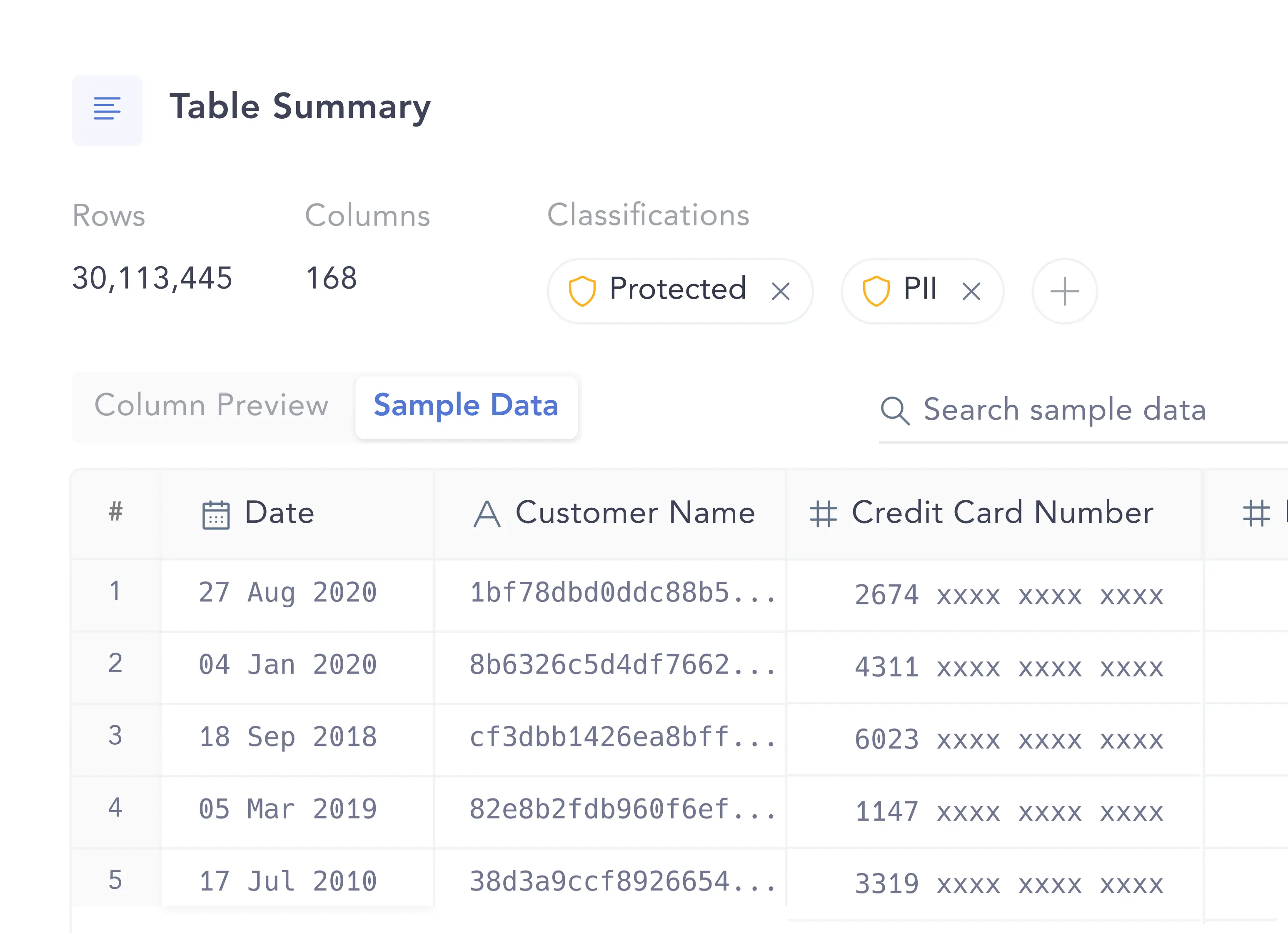This screenshot has height=933, width=1288.
Task: Switch to the Column Preview tab
Action: point(211,405)
